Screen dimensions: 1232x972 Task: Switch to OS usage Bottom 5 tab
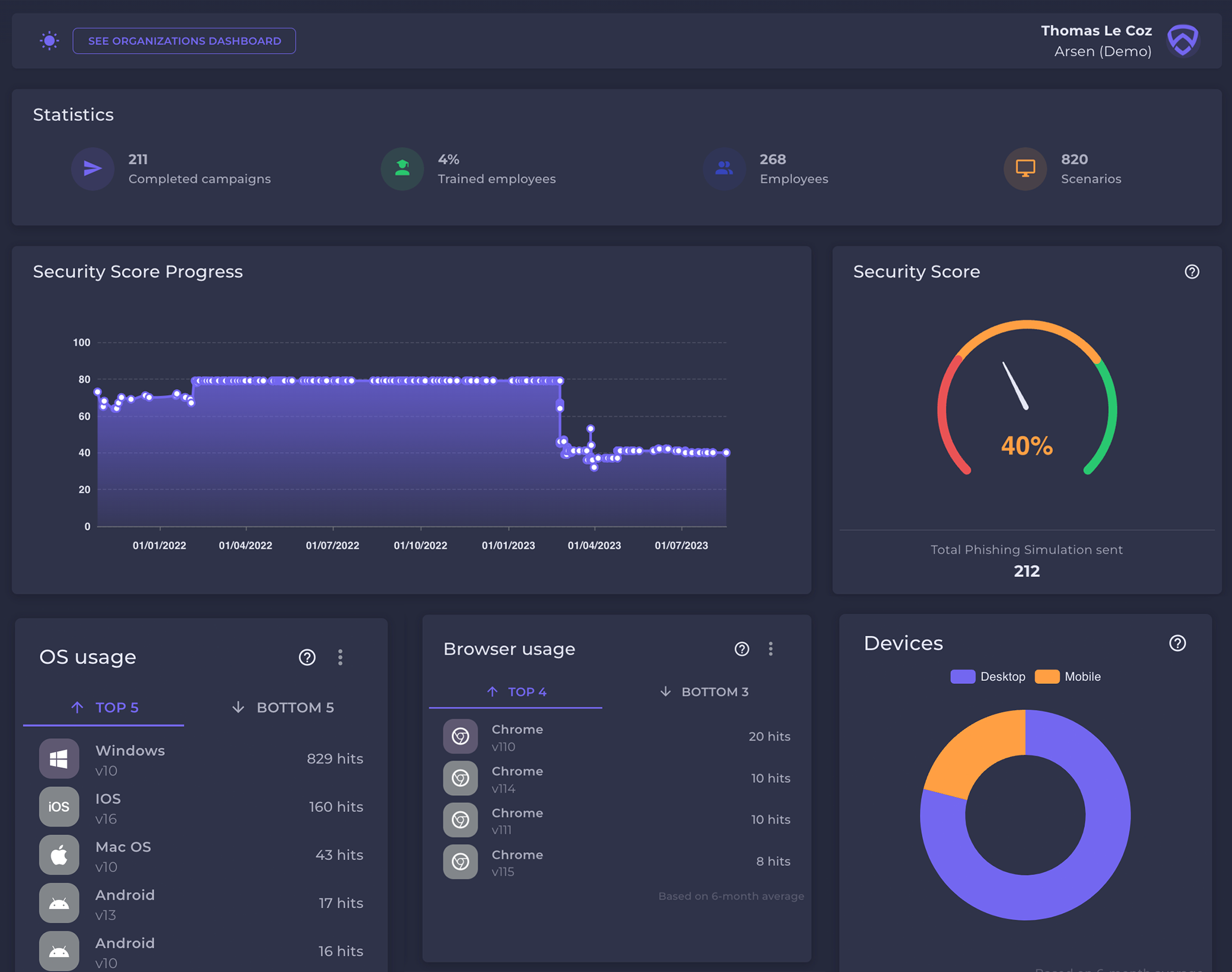pos(283,707)
